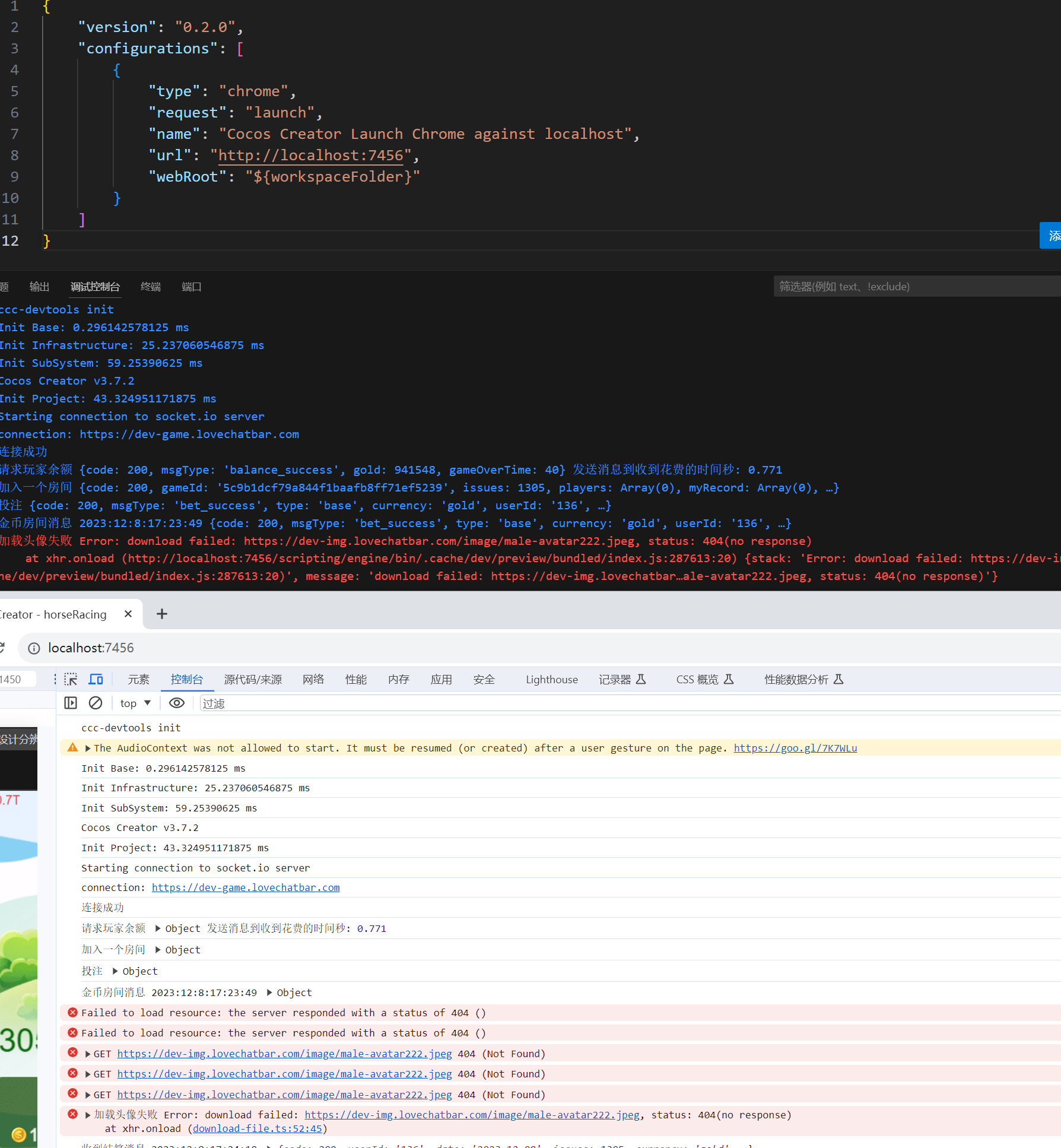Select the inspect element picker icon
The width and height of the screenshot is (1061, 1148).
click(71, 679)
